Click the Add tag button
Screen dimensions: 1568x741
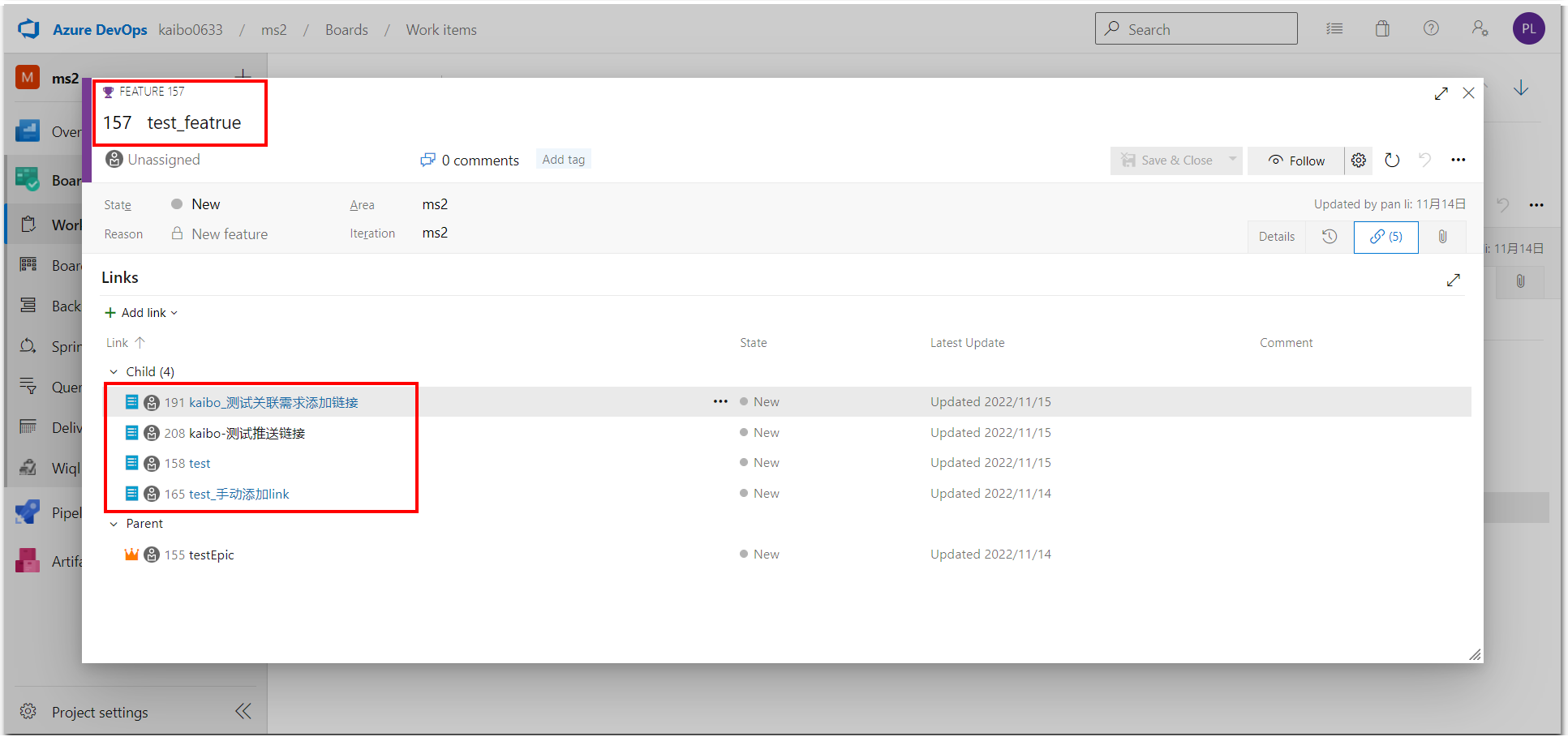pos(563,159)
